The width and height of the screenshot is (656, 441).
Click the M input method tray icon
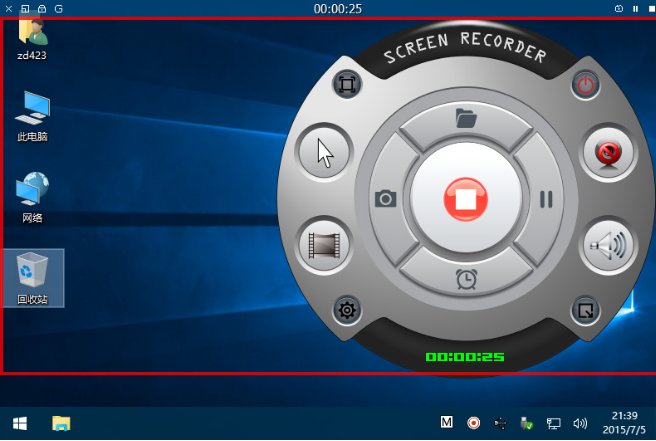446,423
